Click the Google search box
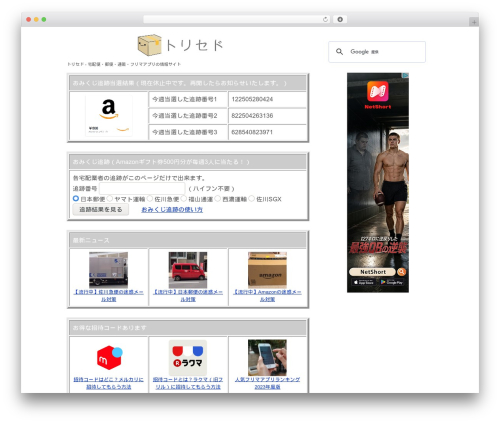Screen dimensions: 500x423 pyautogui.click(x=377, y=52)
